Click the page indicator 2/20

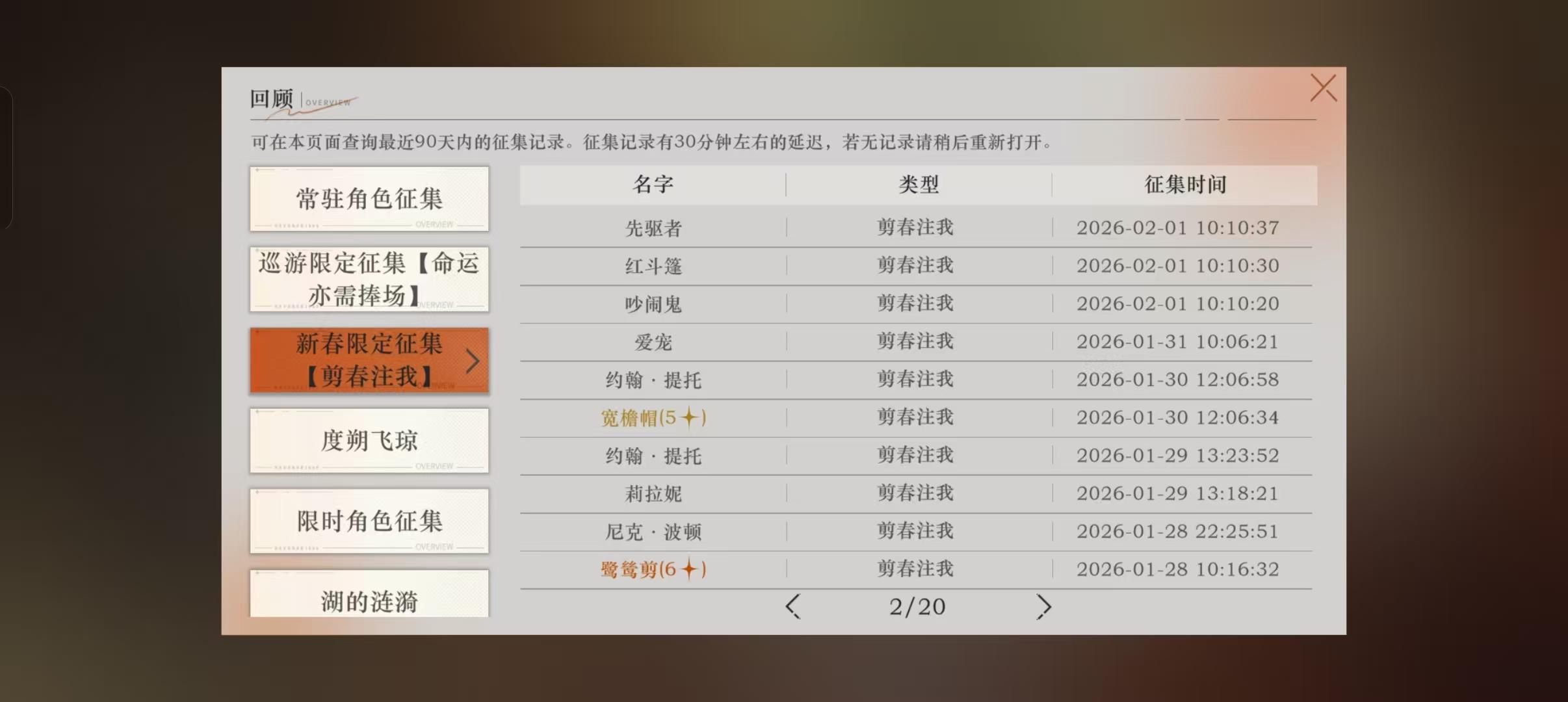[917, 607]
